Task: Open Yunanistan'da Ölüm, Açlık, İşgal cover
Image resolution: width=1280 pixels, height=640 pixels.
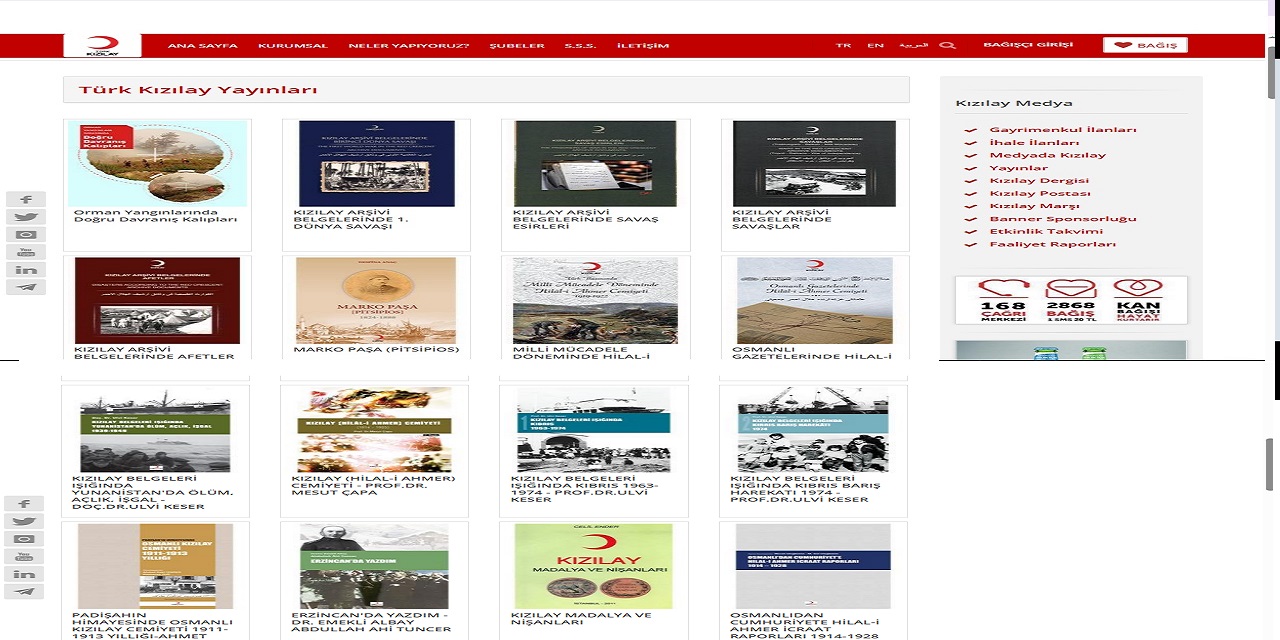Action: [x=155, y=430]
